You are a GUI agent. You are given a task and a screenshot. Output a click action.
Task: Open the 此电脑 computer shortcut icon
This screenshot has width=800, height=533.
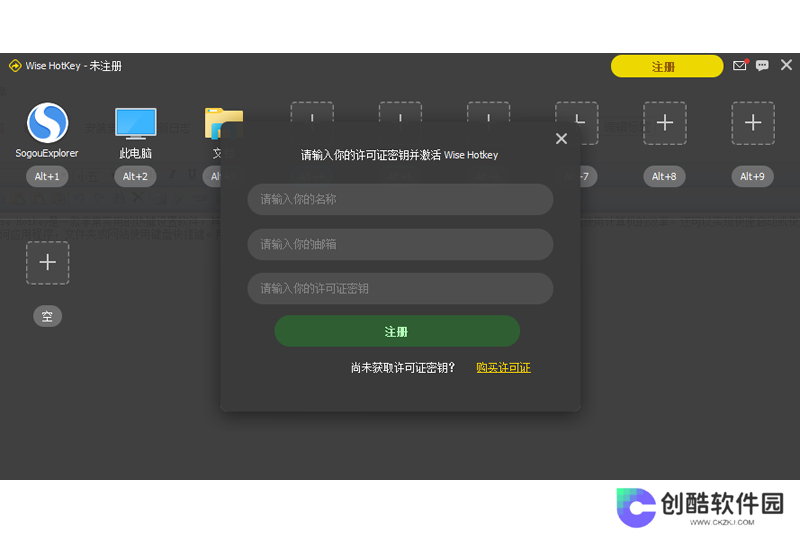coord(136,123)
